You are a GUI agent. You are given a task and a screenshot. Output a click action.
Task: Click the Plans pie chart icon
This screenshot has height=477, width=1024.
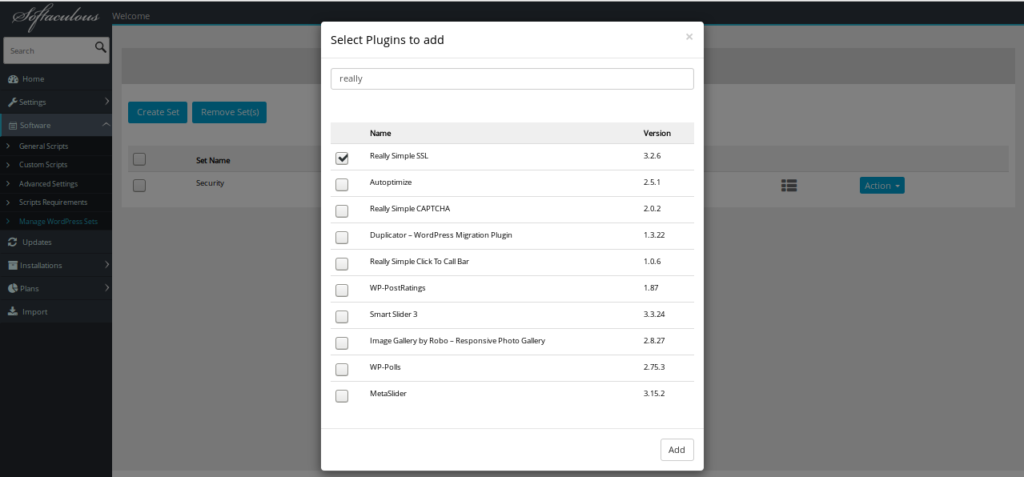12,288
